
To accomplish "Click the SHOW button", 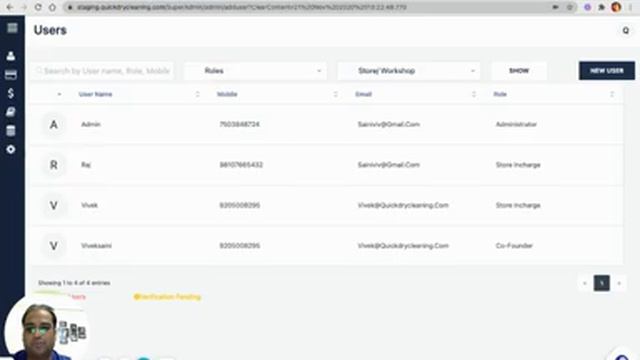I will 519,71.
